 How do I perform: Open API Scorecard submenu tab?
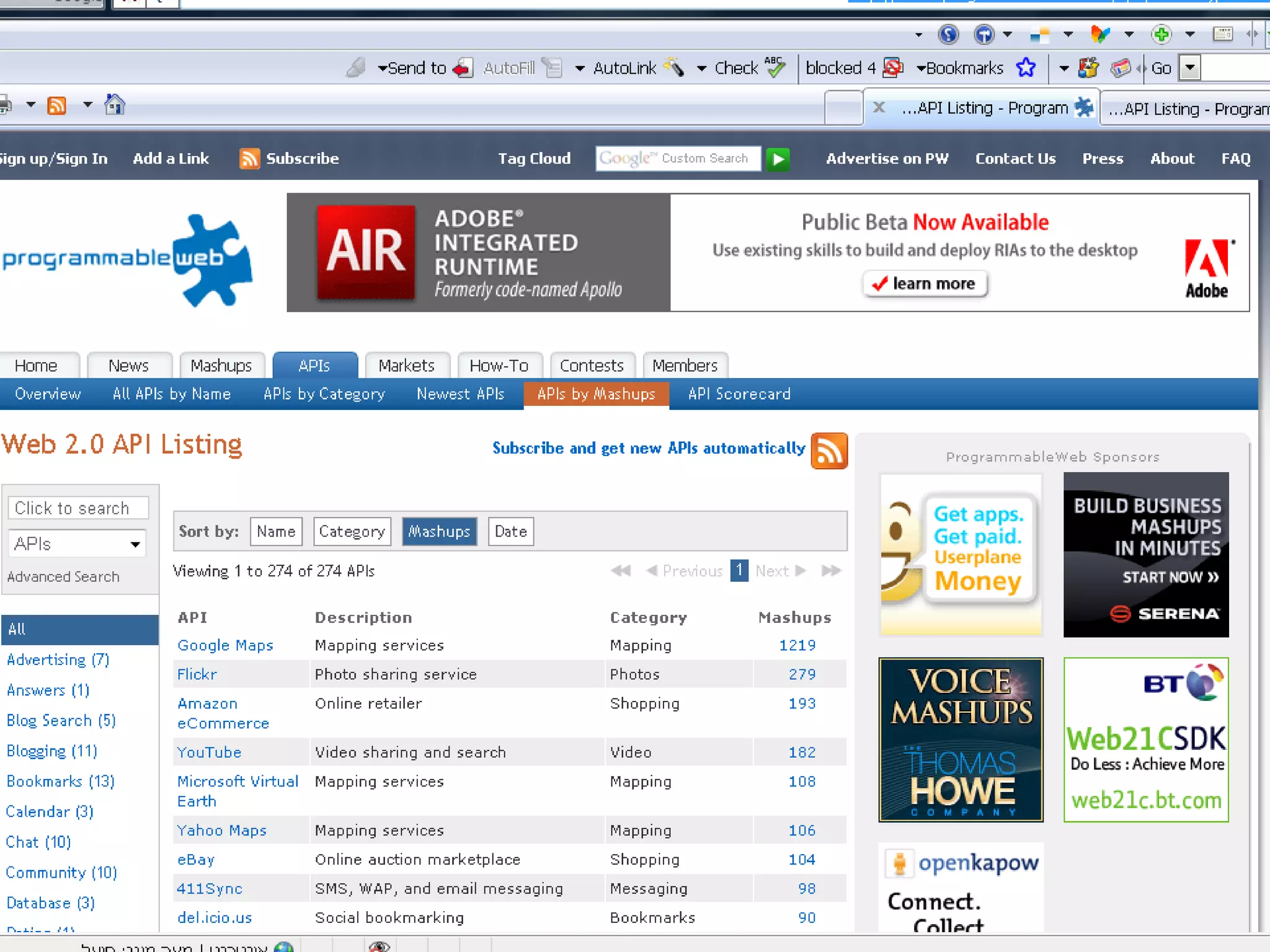click(739, 394)
